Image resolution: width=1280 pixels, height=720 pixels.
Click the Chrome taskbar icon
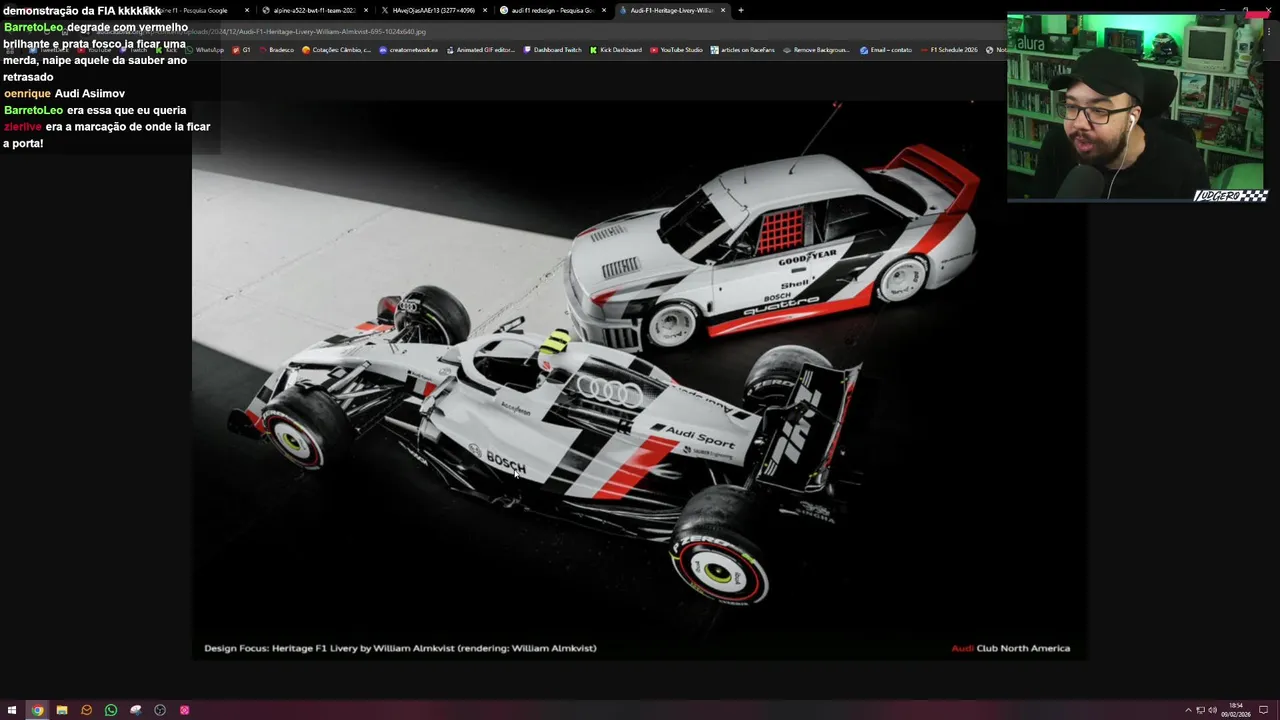click(37, 710)
